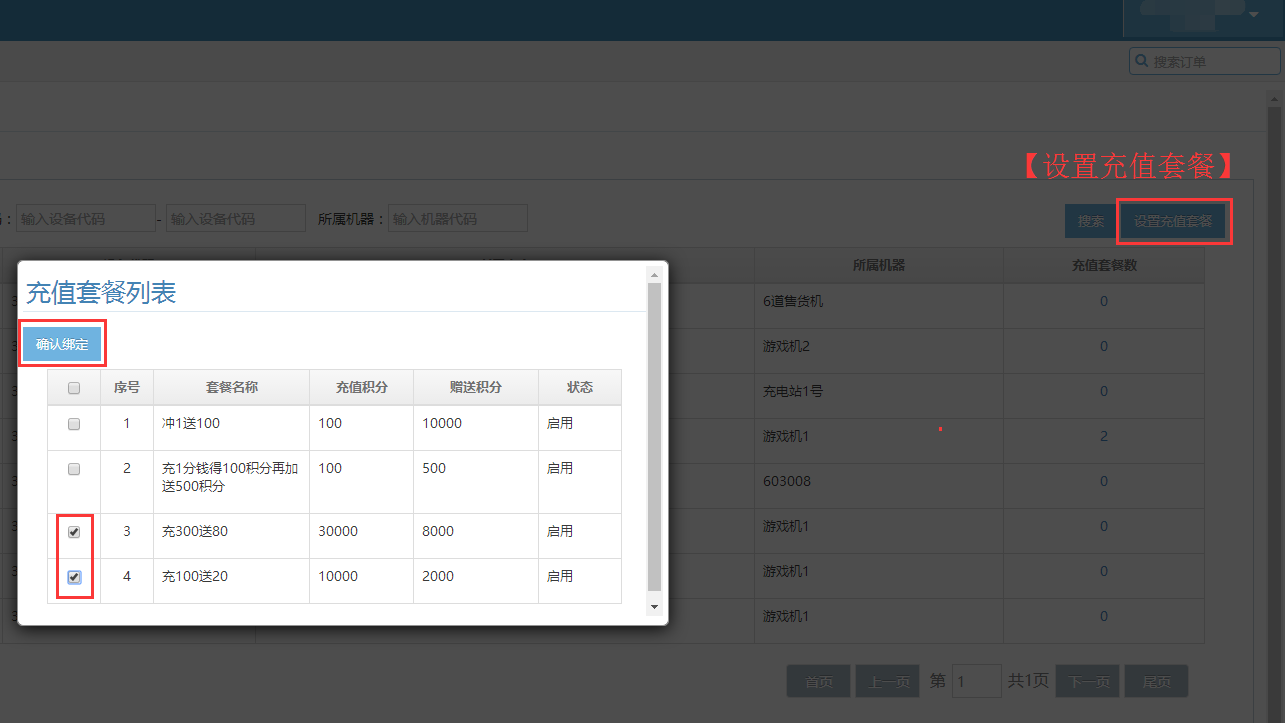Click the 冲1送100 package name
Screen dimensions: 1285x723
pos(191,424)
